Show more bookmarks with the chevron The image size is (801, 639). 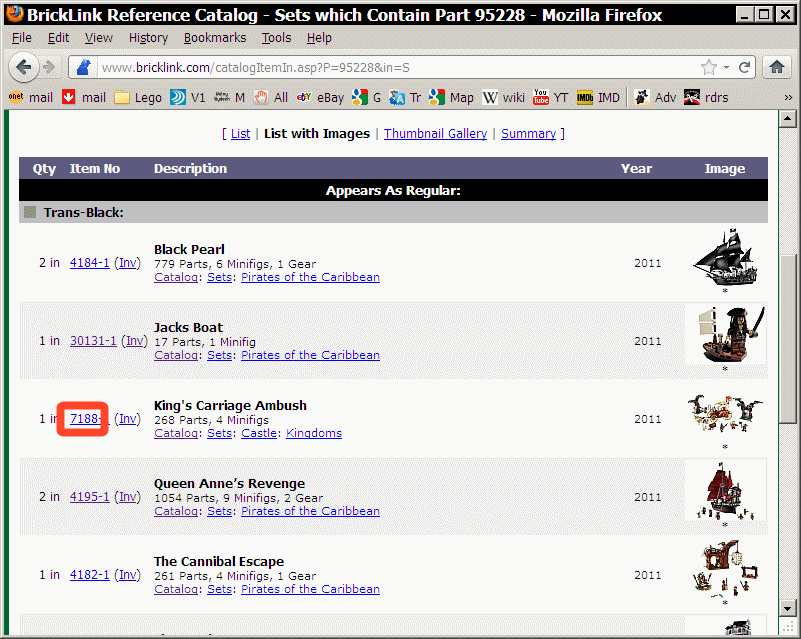[x=788, y=97]
